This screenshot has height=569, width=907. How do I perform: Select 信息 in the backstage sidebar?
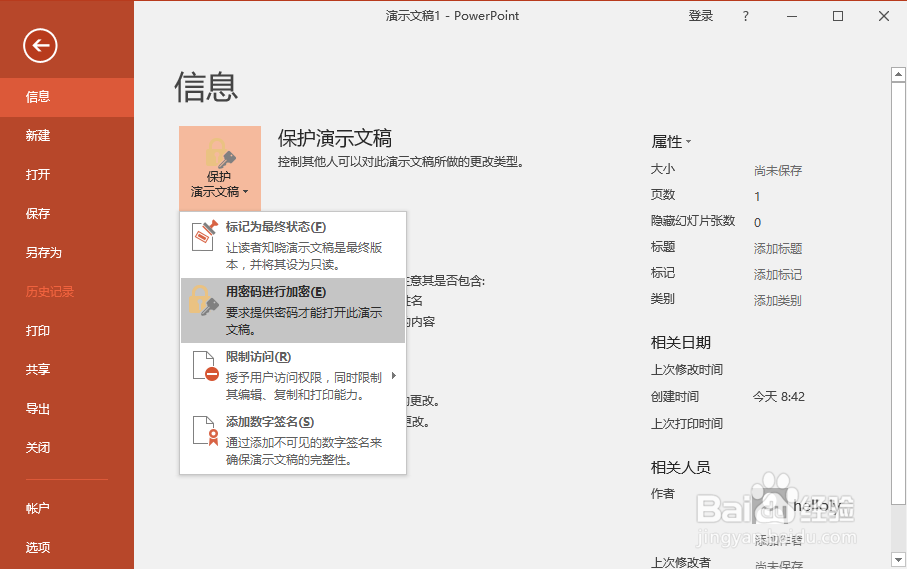tap(67, 97)
